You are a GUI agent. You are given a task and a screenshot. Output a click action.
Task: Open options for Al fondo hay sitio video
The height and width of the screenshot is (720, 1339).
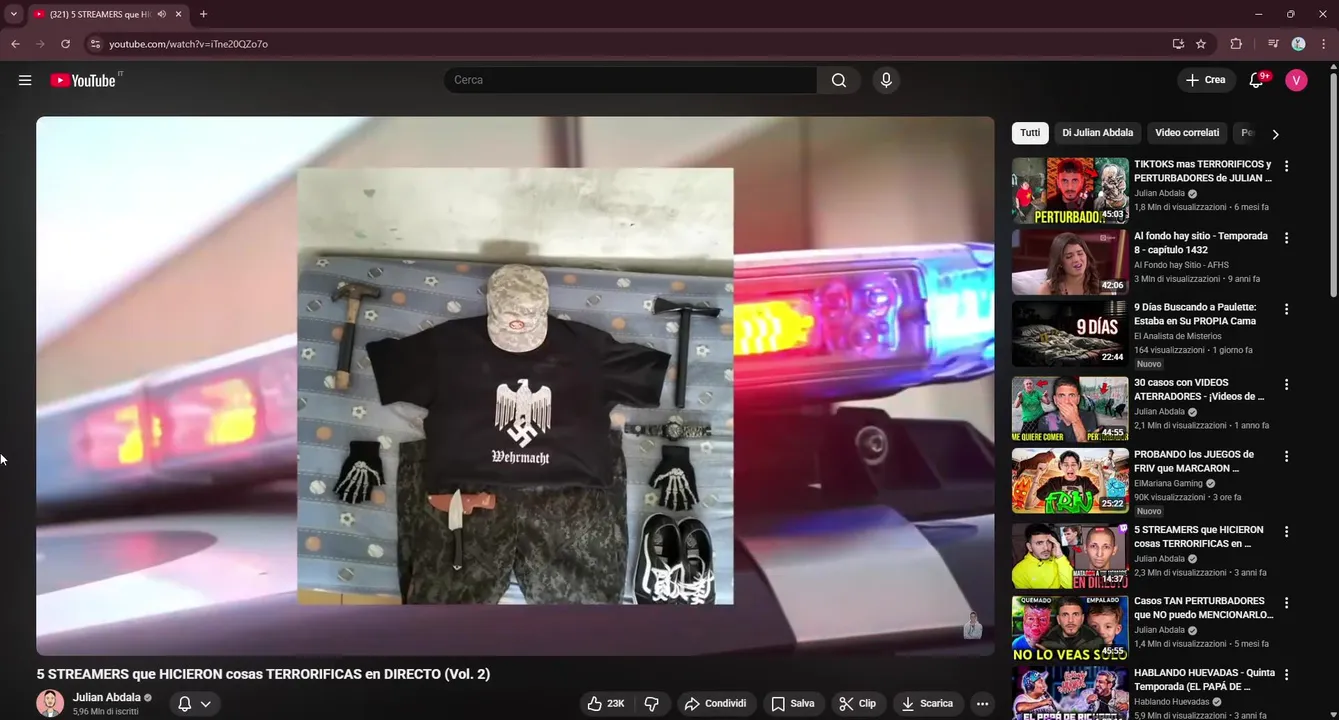tap(1287, 238)
